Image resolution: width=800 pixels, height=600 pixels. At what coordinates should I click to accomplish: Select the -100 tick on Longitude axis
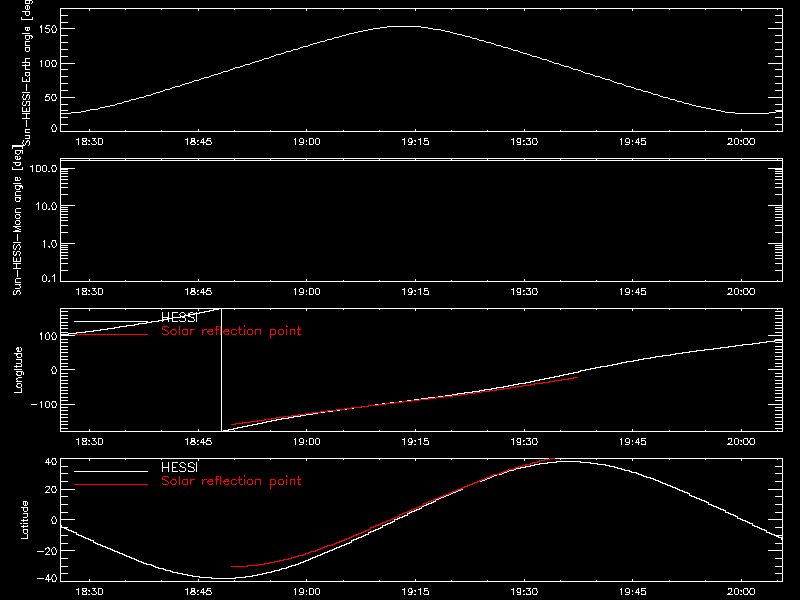pyautogui.click(x=43, y=405)
